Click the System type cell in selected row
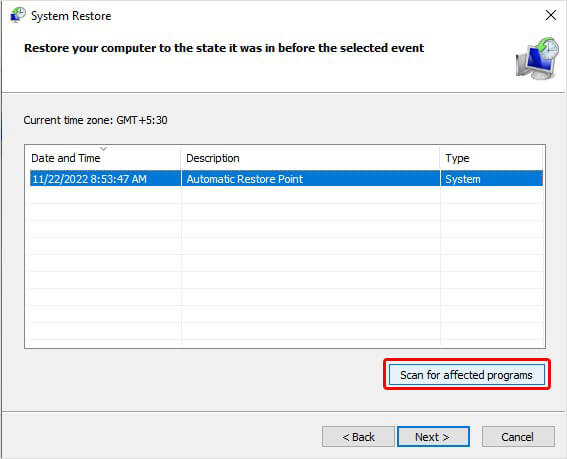The width and height of the screenshot is (567, 459). coord(462,179)
